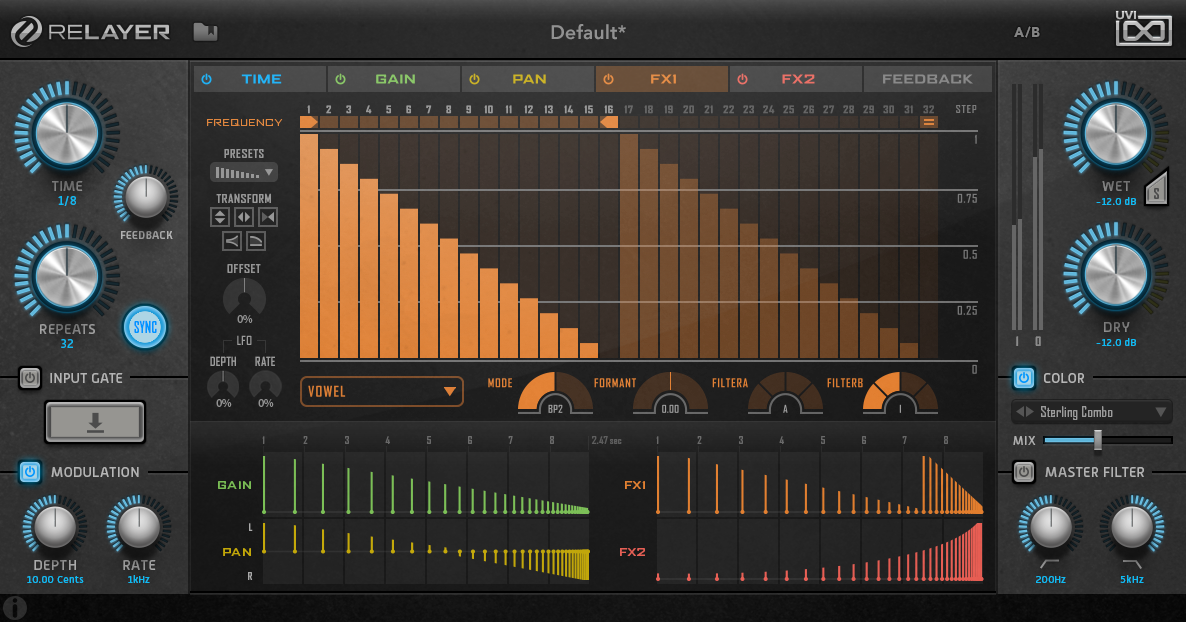Switch to the FX1 tab

click(x=662, y=79)
